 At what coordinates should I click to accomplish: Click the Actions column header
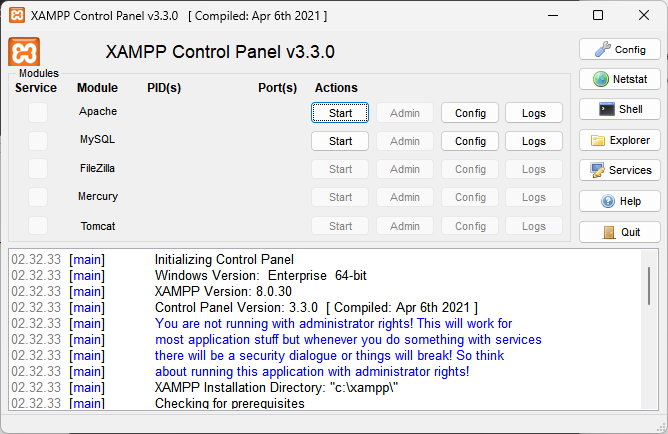[336, 88]
